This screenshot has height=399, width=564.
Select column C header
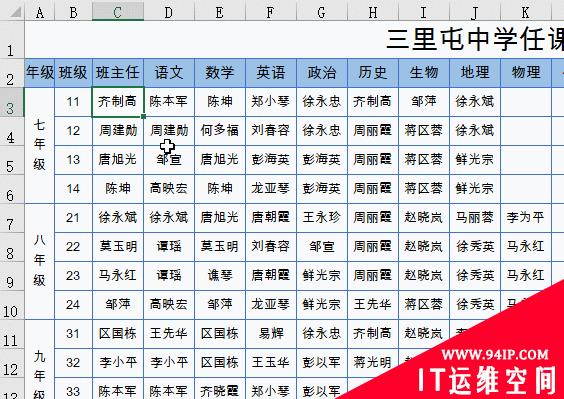click(118, 12)
